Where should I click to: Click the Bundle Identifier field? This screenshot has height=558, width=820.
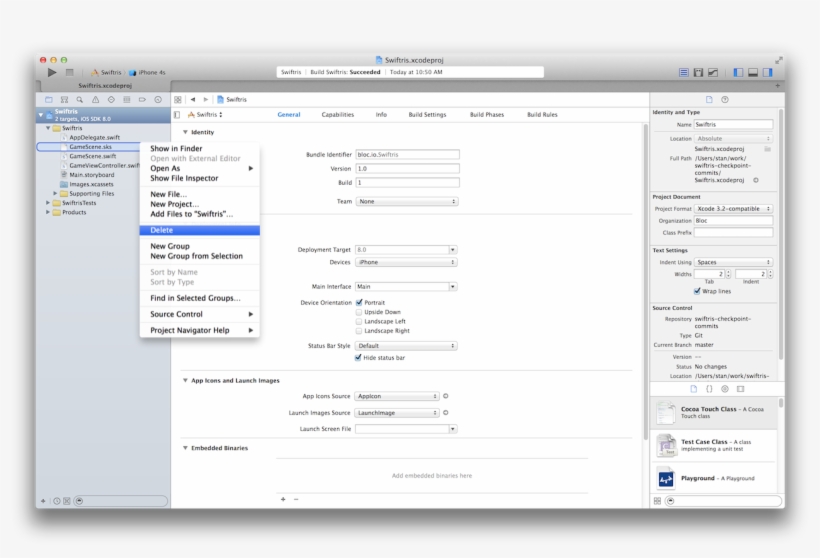click(x=407, y=155)
